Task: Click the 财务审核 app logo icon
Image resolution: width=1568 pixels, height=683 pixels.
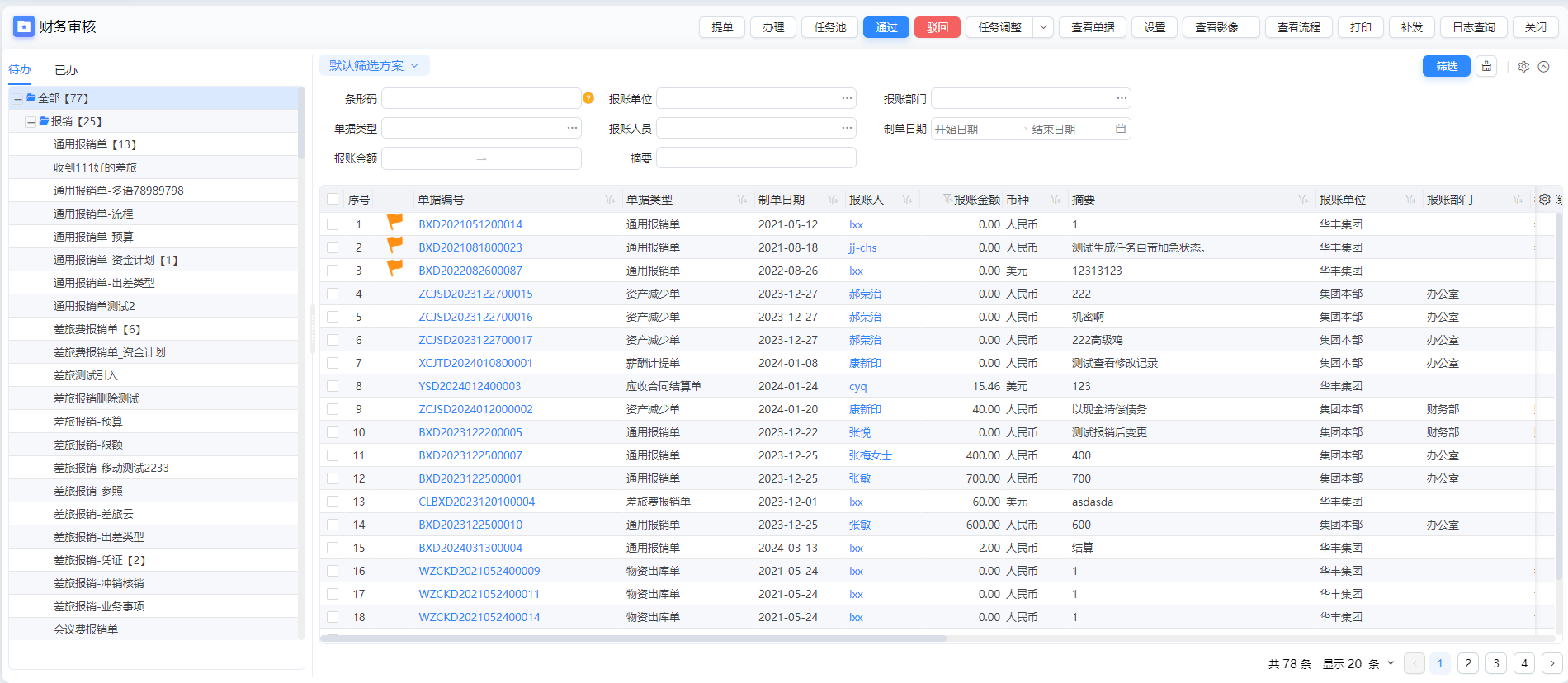Action: point(24,26)
